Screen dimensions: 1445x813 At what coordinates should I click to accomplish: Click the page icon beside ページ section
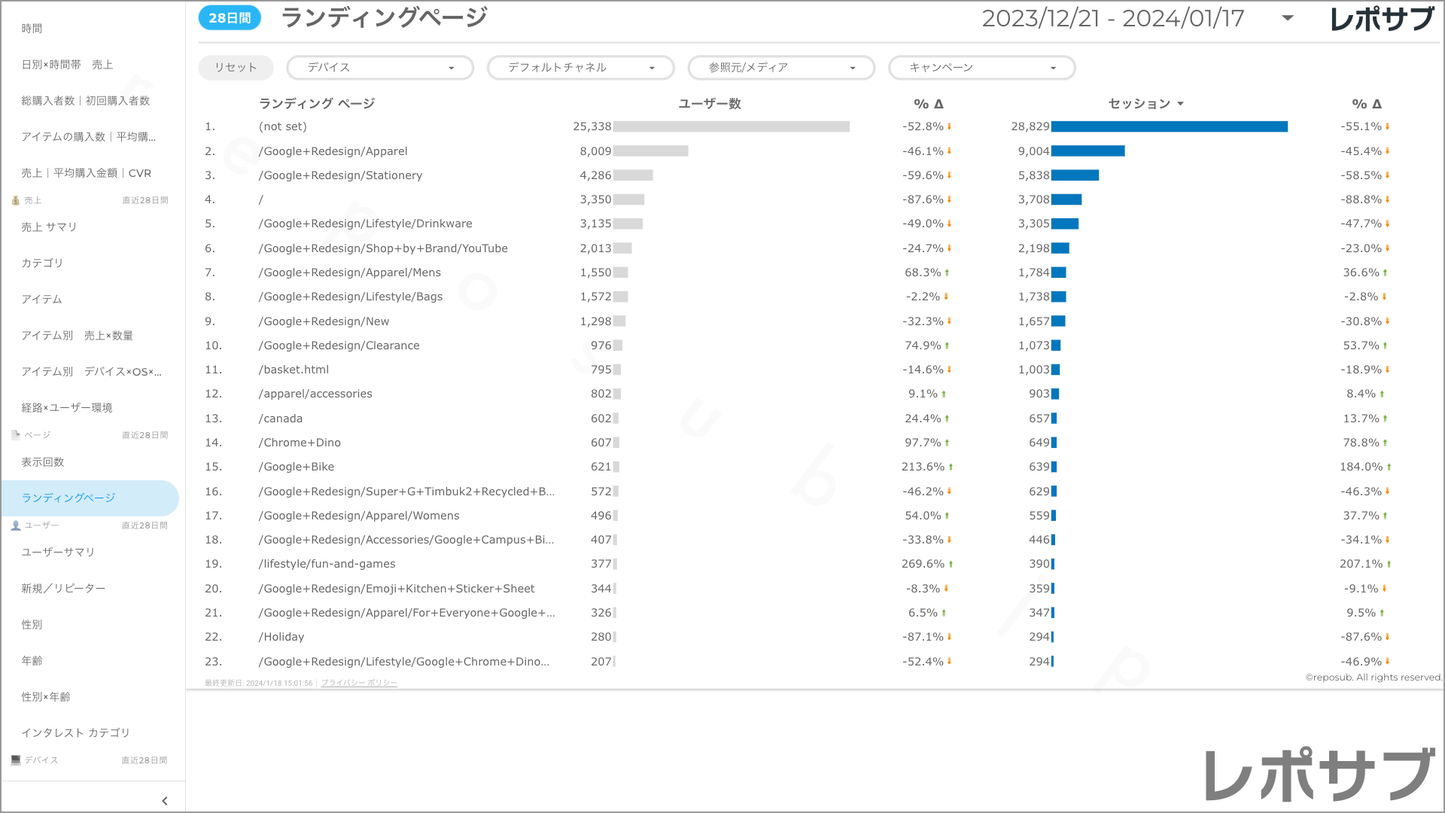click(x=15, y=435)
